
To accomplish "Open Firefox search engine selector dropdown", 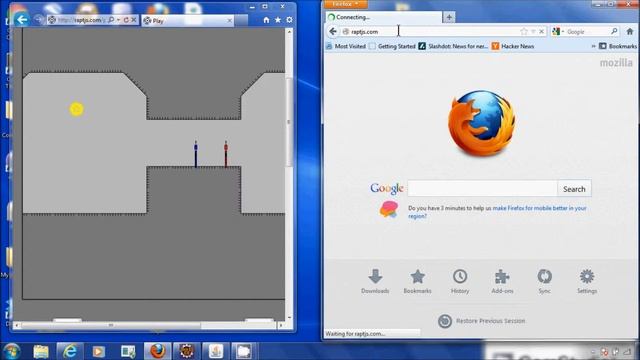I will pyautogui.click(x=558, y=31).
